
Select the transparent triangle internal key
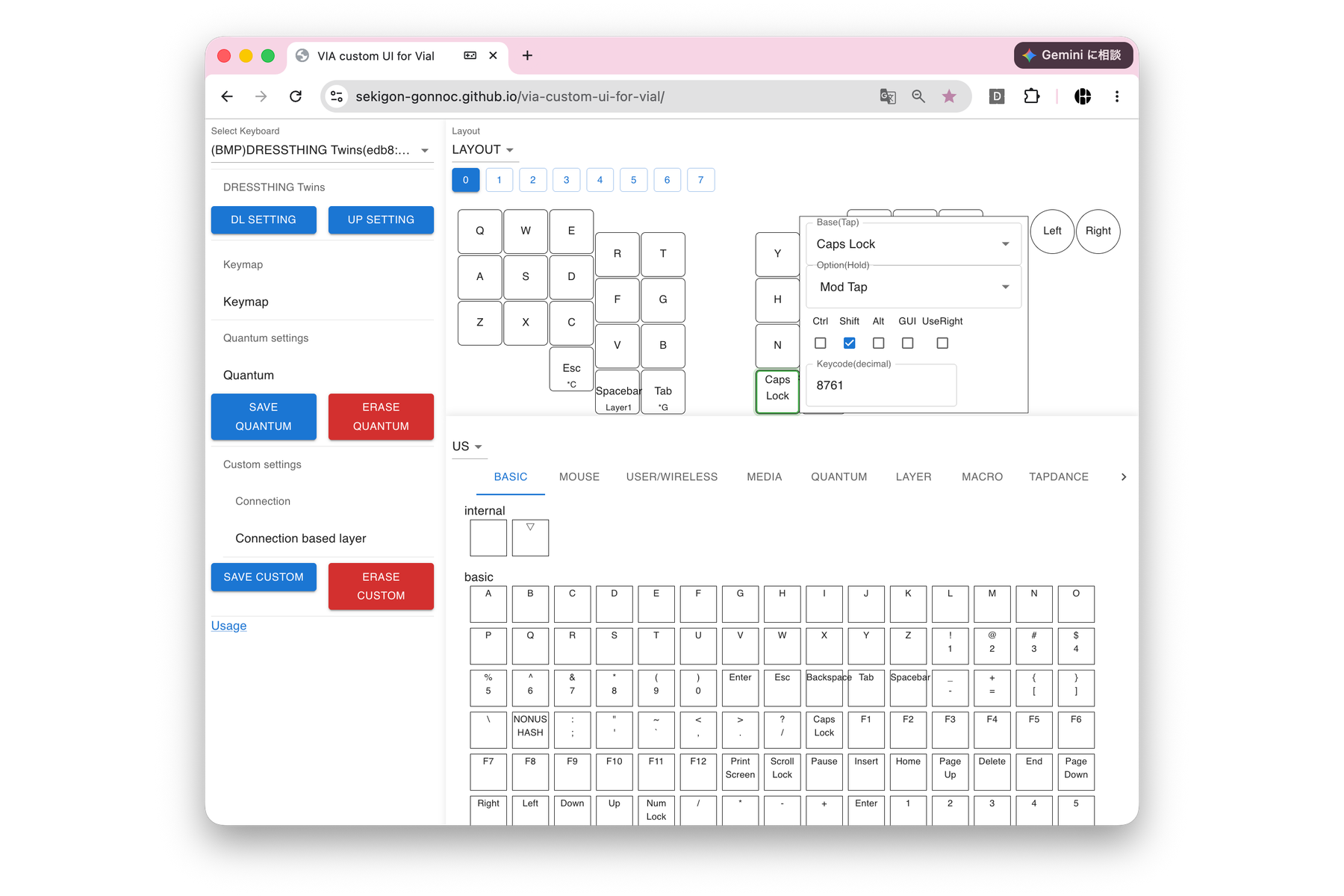point(530,538)
